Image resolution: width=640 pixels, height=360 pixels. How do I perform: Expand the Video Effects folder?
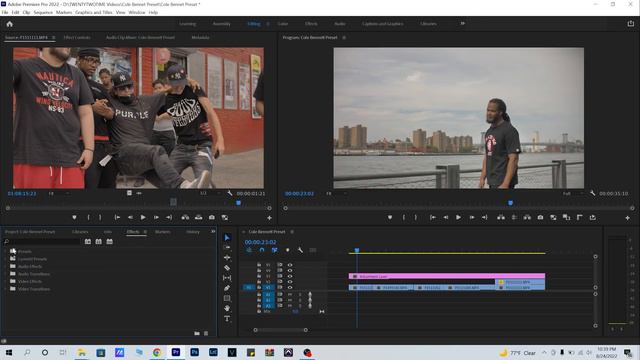pyautogui.click(x=5, y=281)
